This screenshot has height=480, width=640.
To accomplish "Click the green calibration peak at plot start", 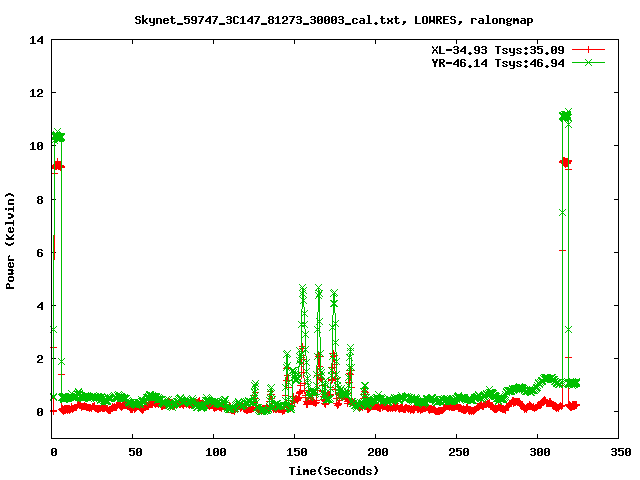I will point(58,135).
